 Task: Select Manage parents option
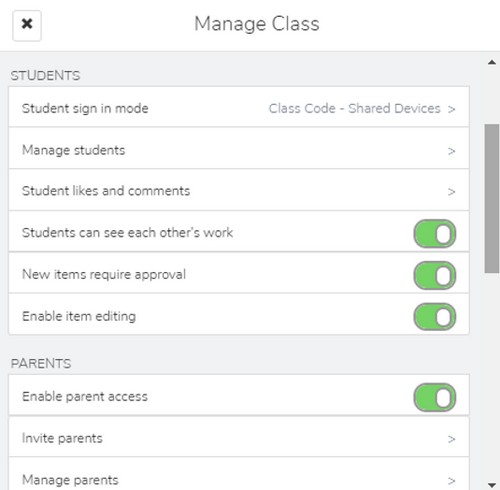pos(239,474)
